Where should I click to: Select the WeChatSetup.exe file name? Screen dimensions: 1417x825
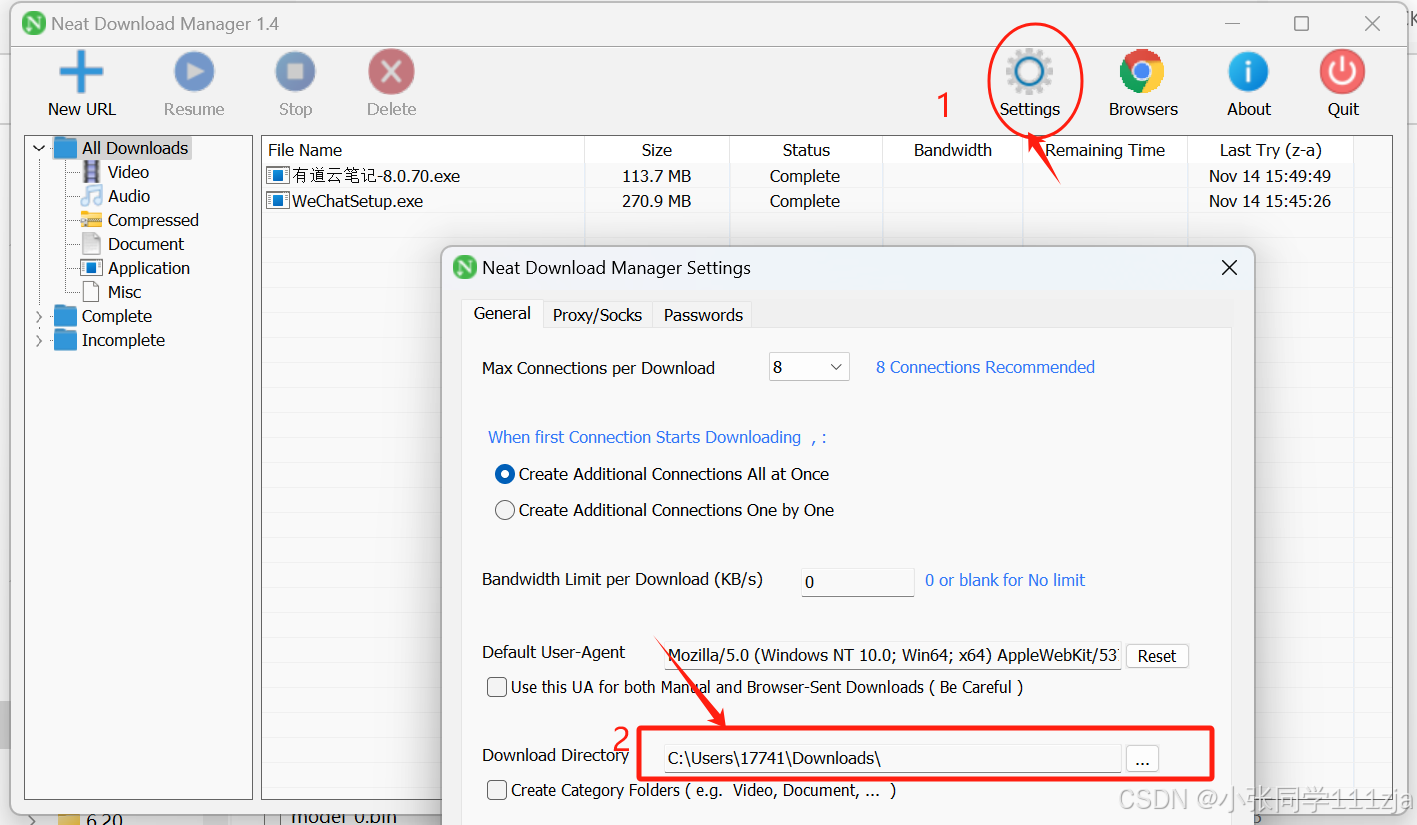coord(357,201)
